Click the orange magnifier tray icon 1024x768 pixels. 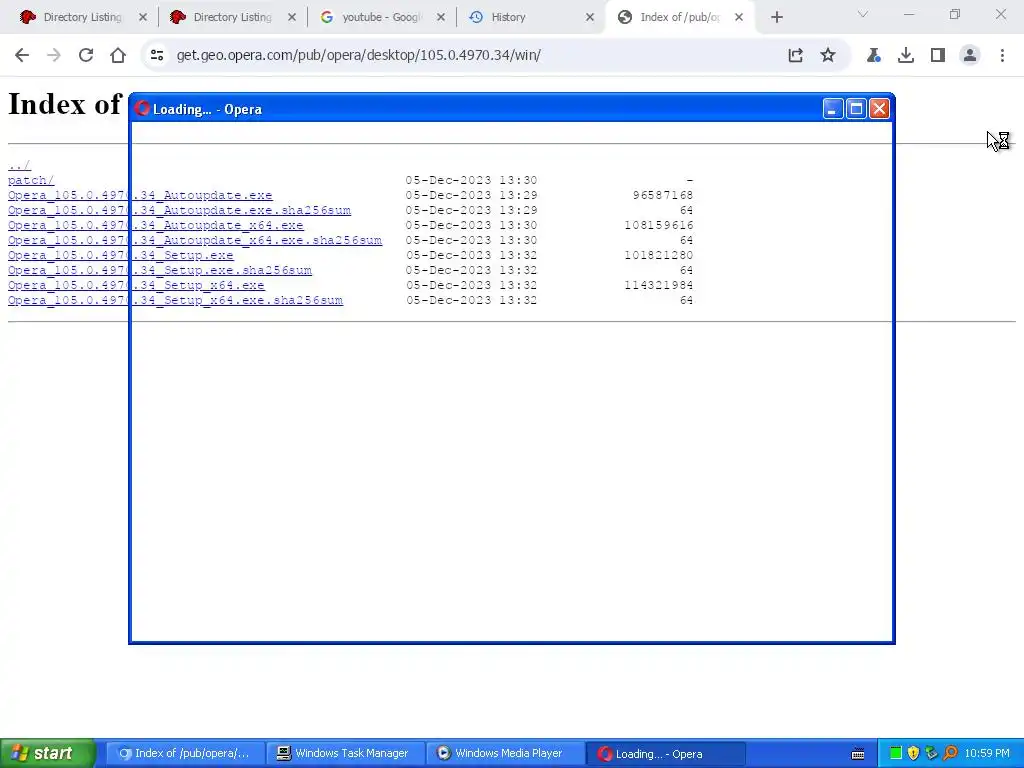[x=950, y=754]
